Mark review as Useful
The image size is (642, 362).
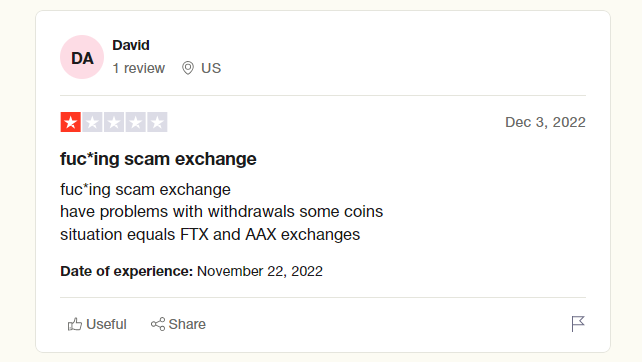[x=97, y=324]
